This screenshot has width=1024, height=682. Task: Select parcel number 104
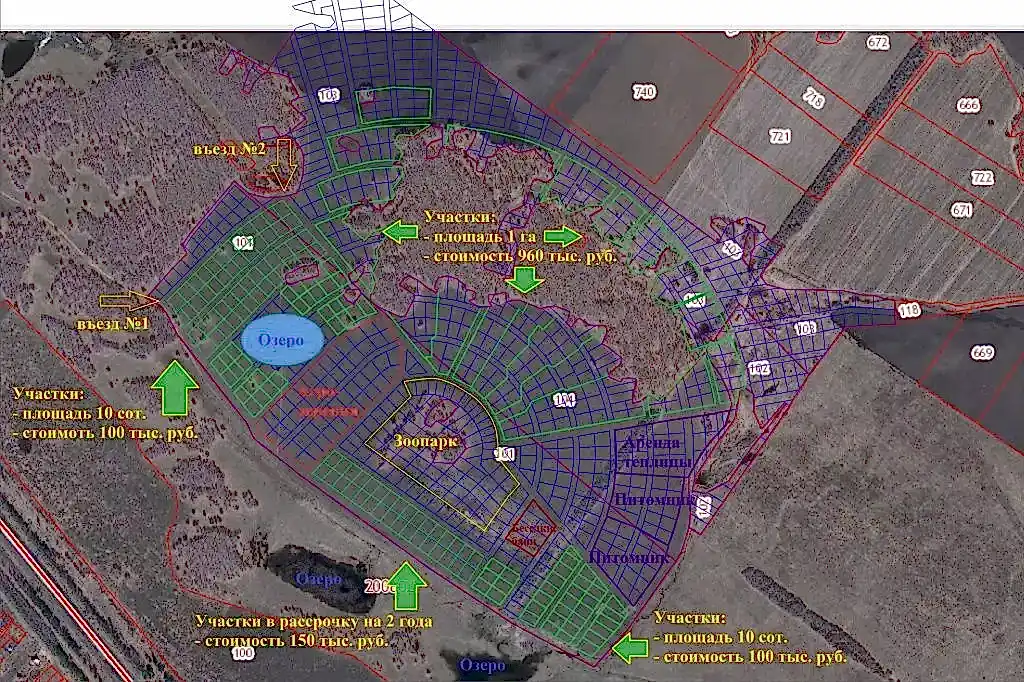click(x=564, y=400)
